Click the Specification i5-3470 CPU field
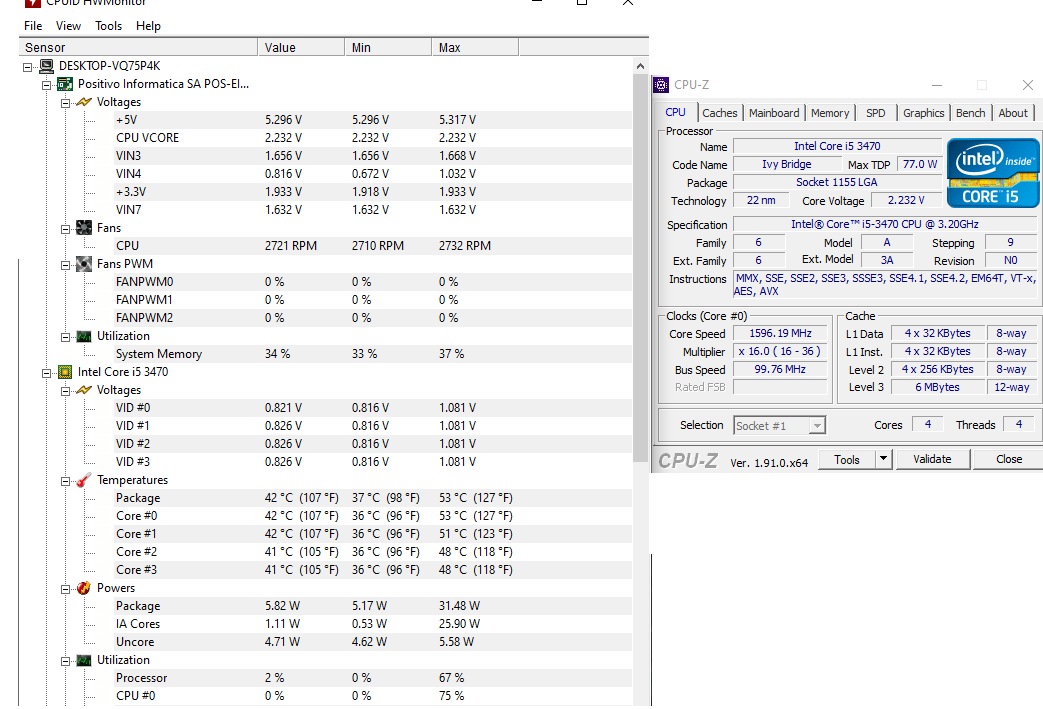 (885, 224)
